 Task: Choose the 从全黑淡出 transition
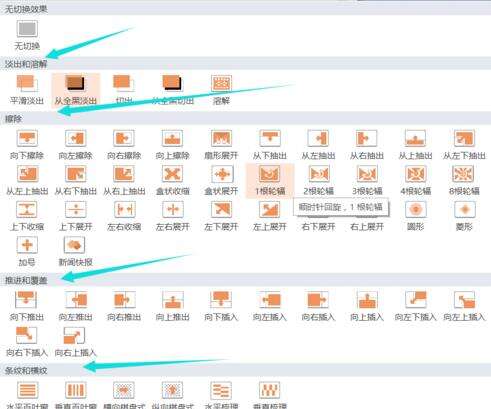(x=76, y=90)
